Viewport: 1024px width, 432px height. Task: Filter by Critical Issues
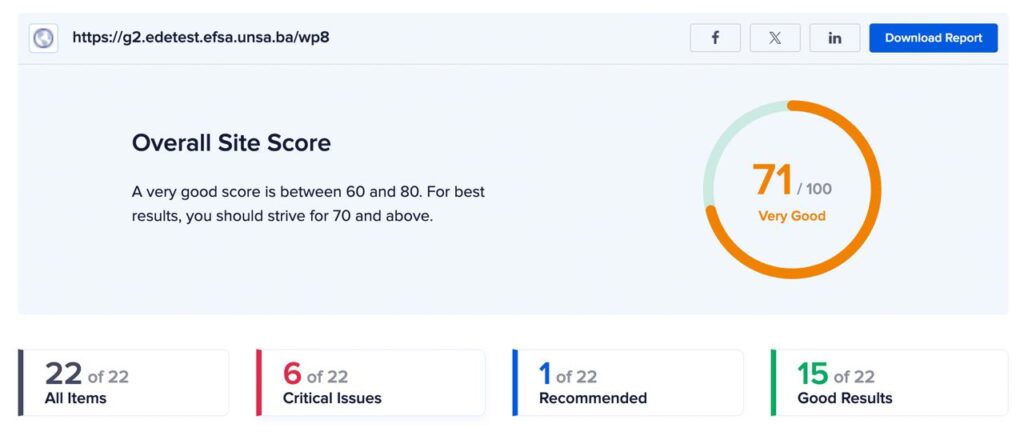[x=371, y=382]
